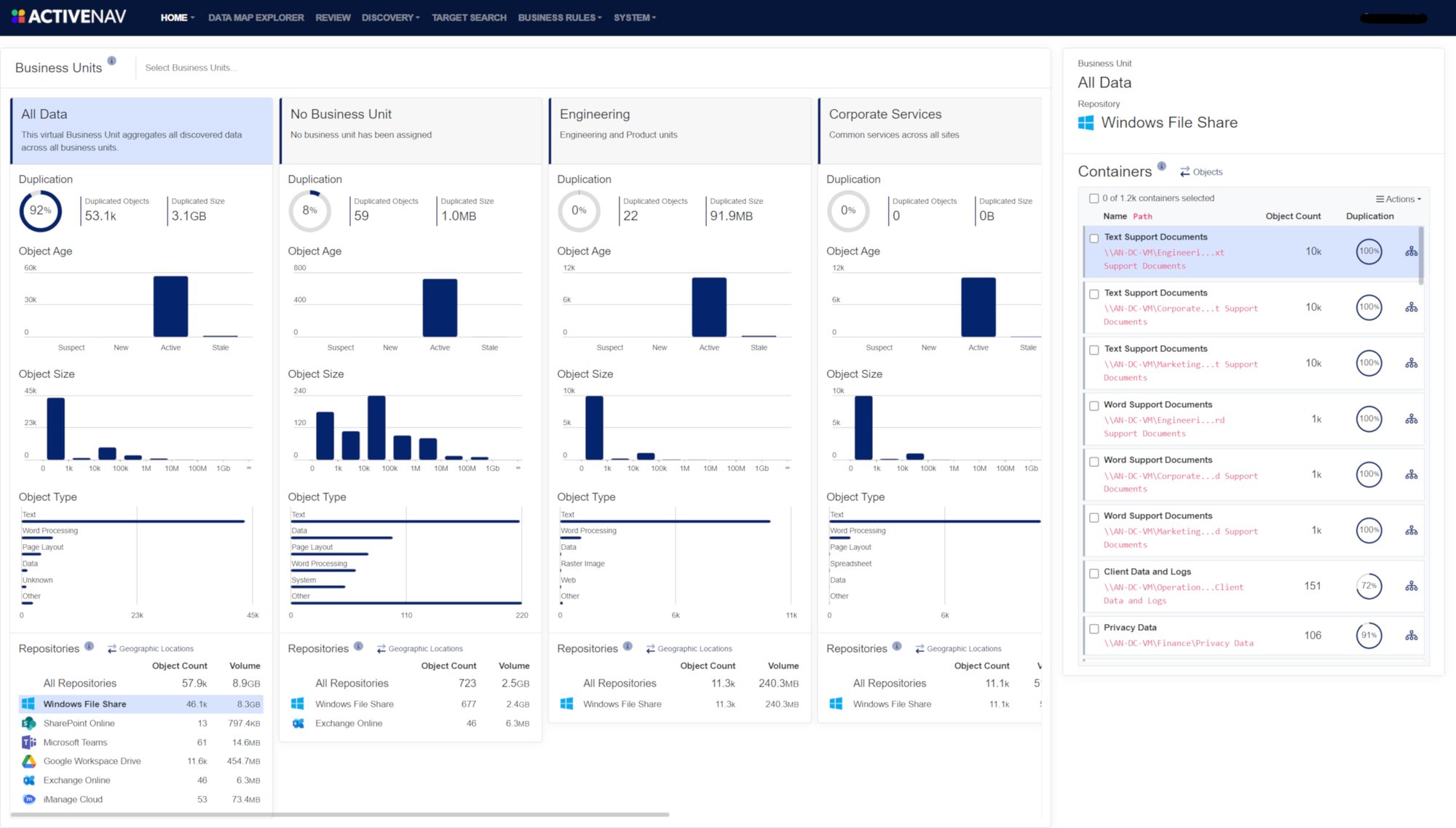
Task: Open the DATA MAP EXPLORER menu item
Action: [x=256, y=17]
